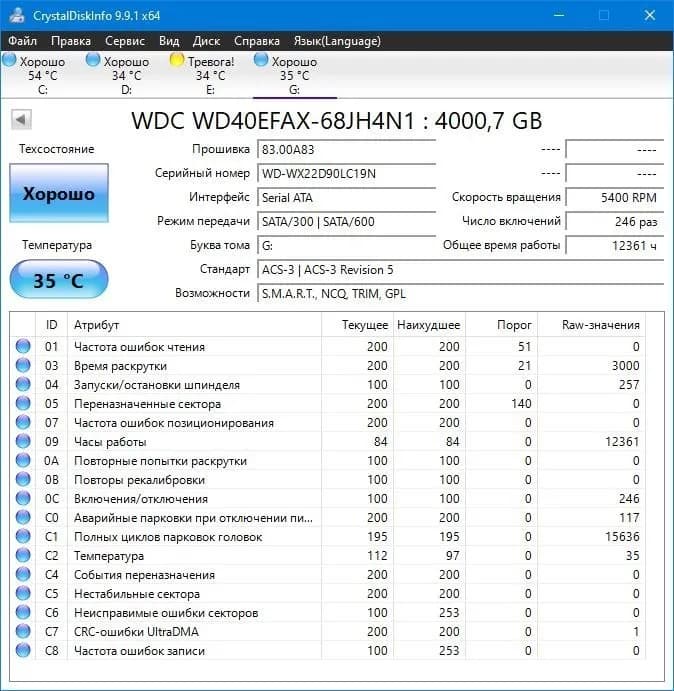The height and width of the screenshot is (691, 674).
Task: Open the Вид menu
Action: coord(169,41)
